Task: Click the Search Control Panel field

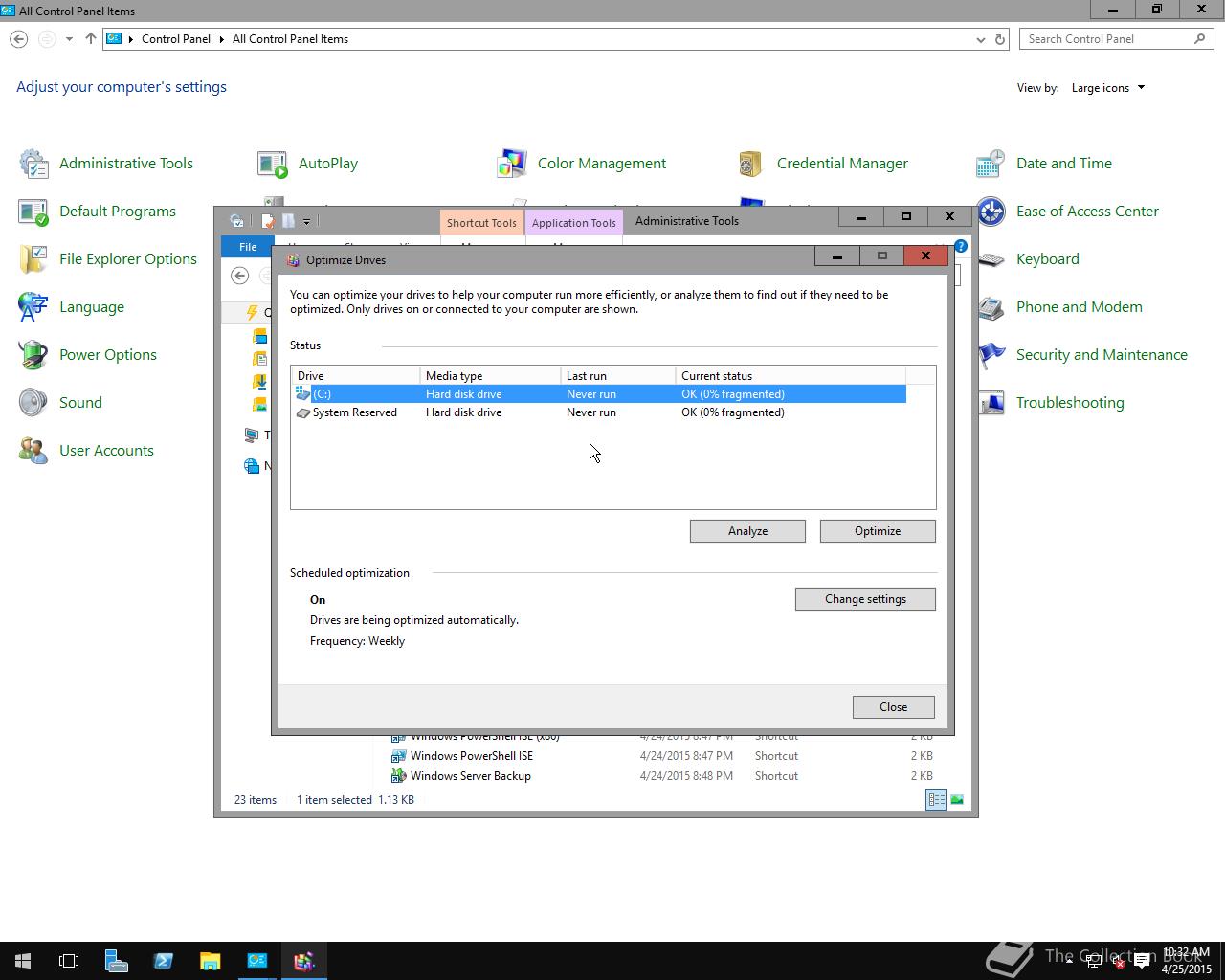Action: (x=1117, y=39)
